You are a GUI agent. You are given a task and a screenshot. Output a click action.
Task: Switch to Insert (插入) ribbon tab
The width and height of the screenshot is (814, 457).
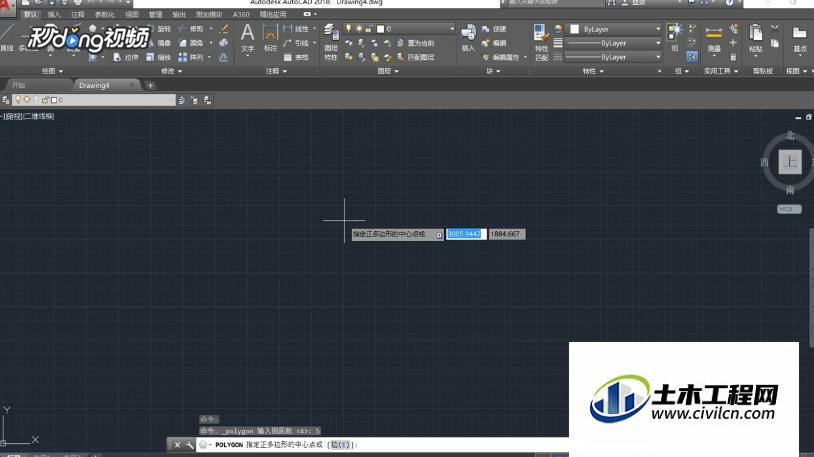click(54, 15)
